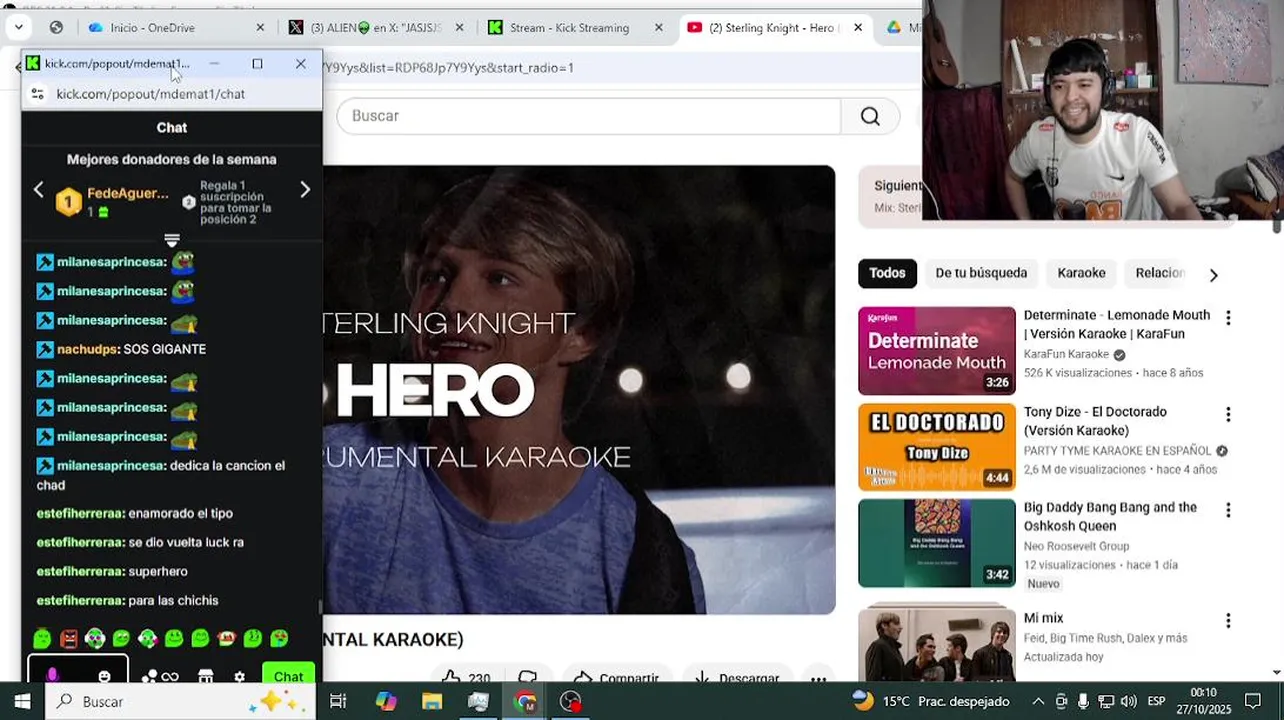
Task: Launch Copilot from the taskbar
Action: point(386,701)
